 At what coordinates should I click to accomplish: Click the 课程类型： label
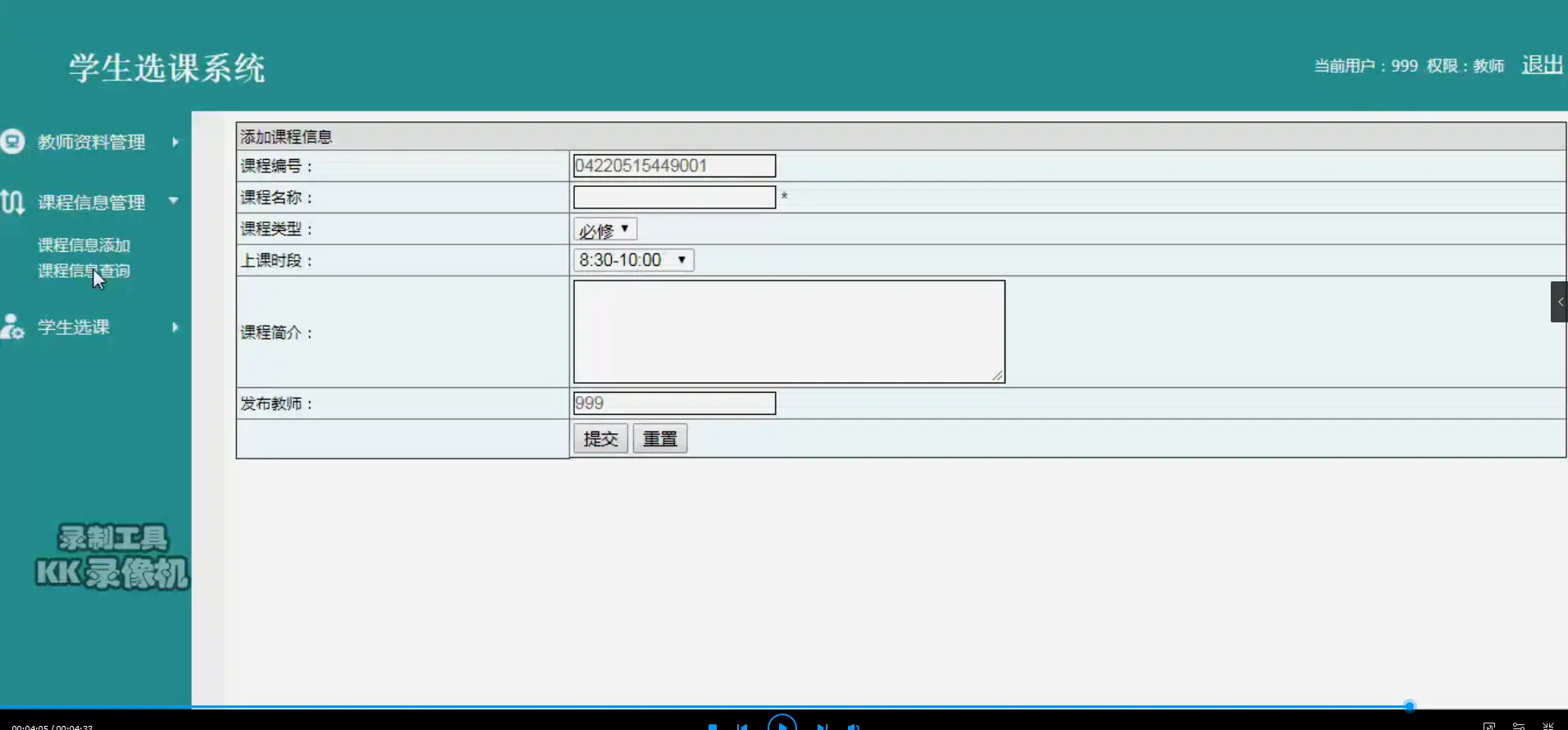coord(276,230)
